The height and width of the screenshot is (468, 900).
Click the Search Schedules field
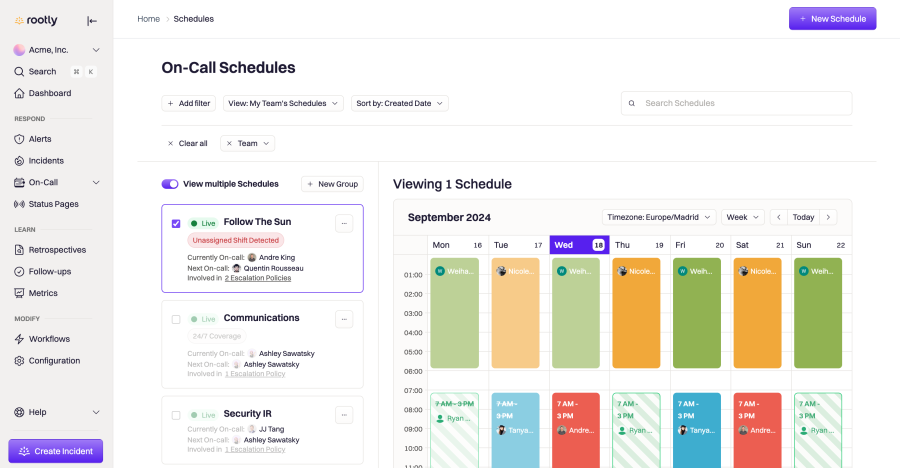[736, 103]
